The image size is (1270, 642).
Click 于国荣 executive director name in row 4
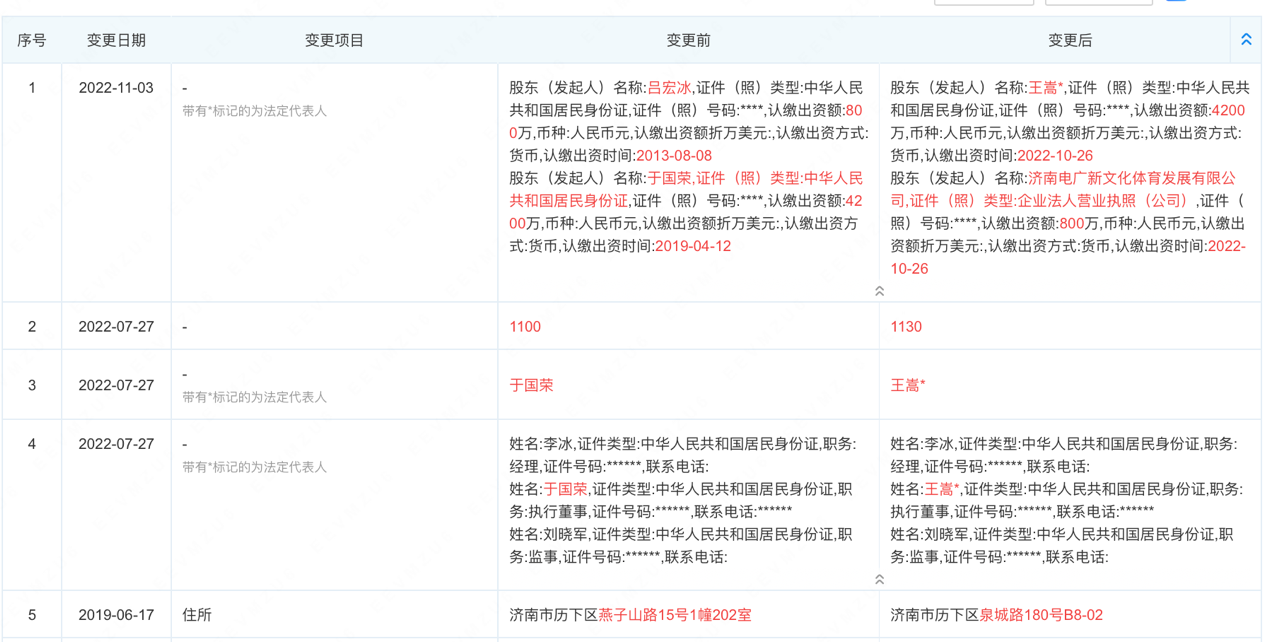(x=565, y=489)
